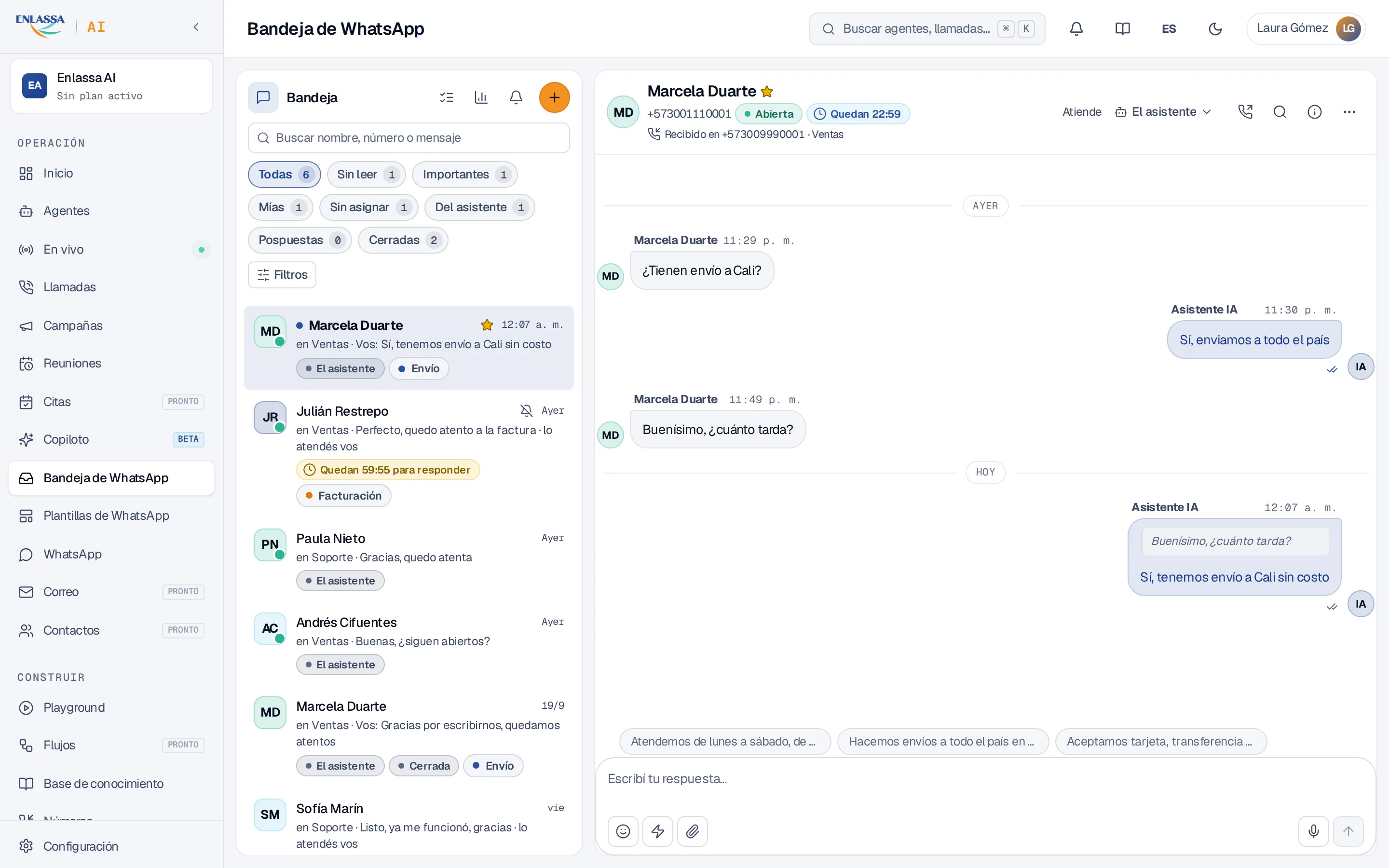Viewport: 1389px width, 868px height.
Task: Use quick reply 'Aceptamos tarjeta, transferencia'
Action: click(x=1160, y=741)
